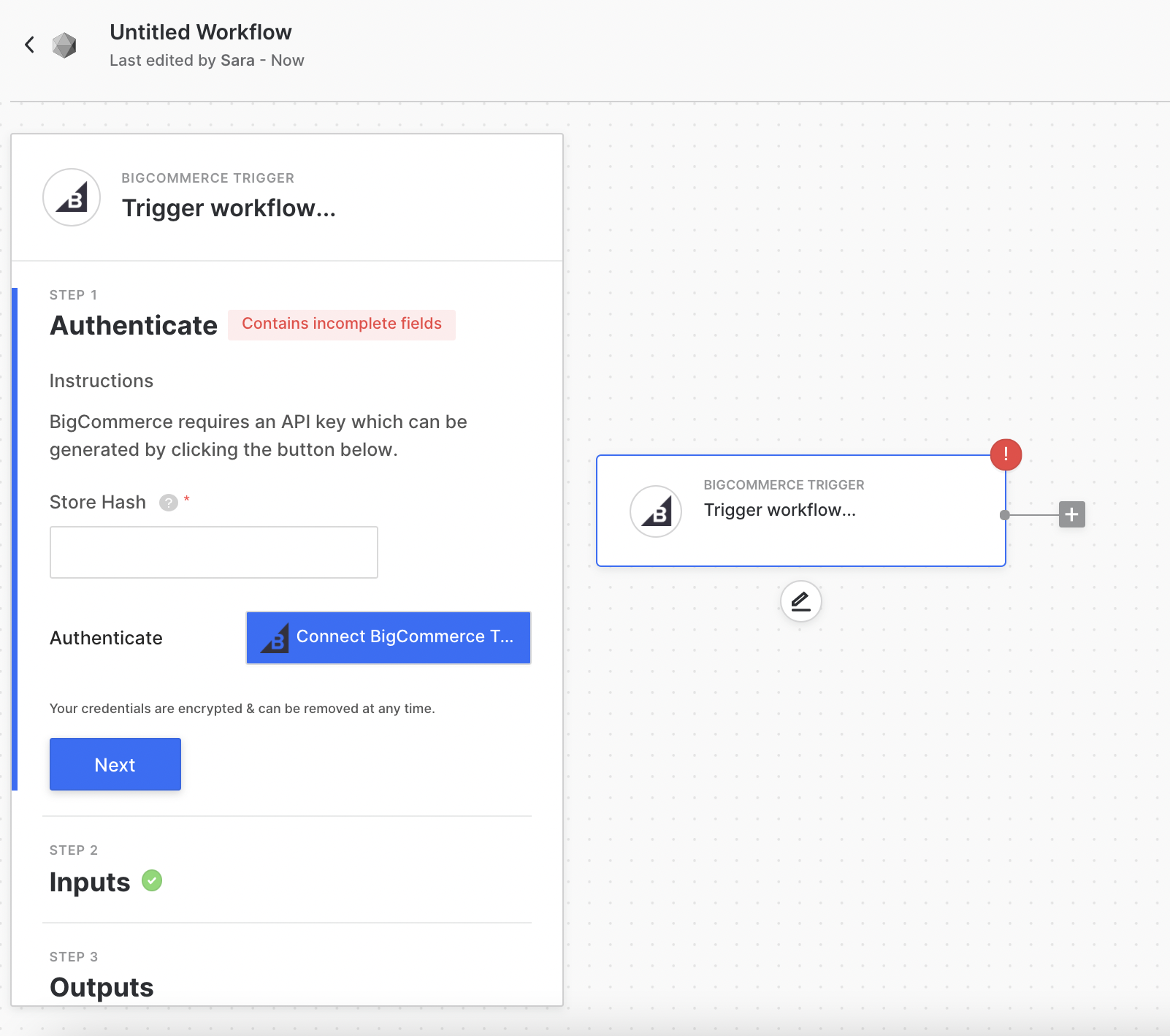The width and height of the screenshot is (1170, 1036).
Task: Click the Contains incomplete fields warning label
Action: pyautogui.click(x=342, y=324)
